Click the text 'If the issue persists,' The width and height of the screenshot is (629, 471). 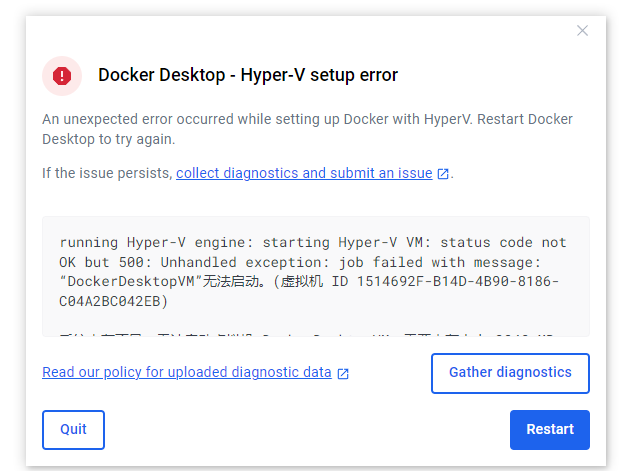pyautogui.click(x=107, y=173)
